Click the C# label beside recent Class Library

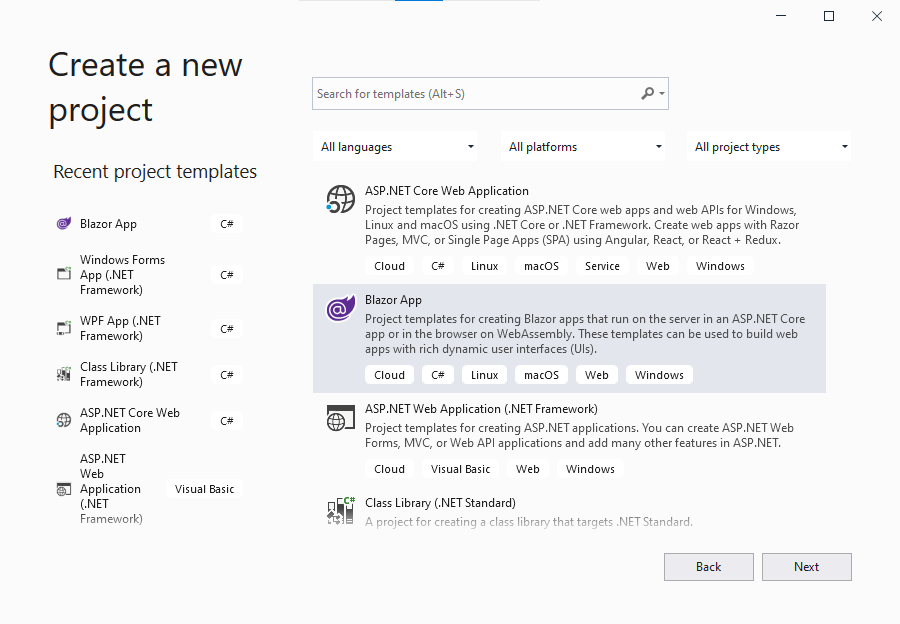[x=227, y=375]
